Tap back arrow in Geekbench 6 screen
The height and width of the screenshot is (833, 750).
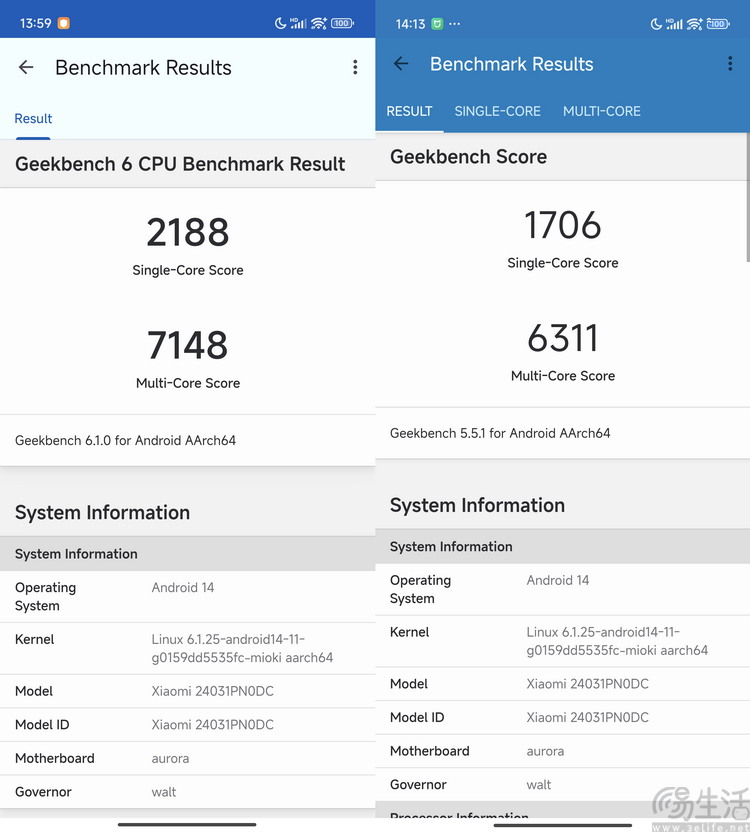(26, 67)
